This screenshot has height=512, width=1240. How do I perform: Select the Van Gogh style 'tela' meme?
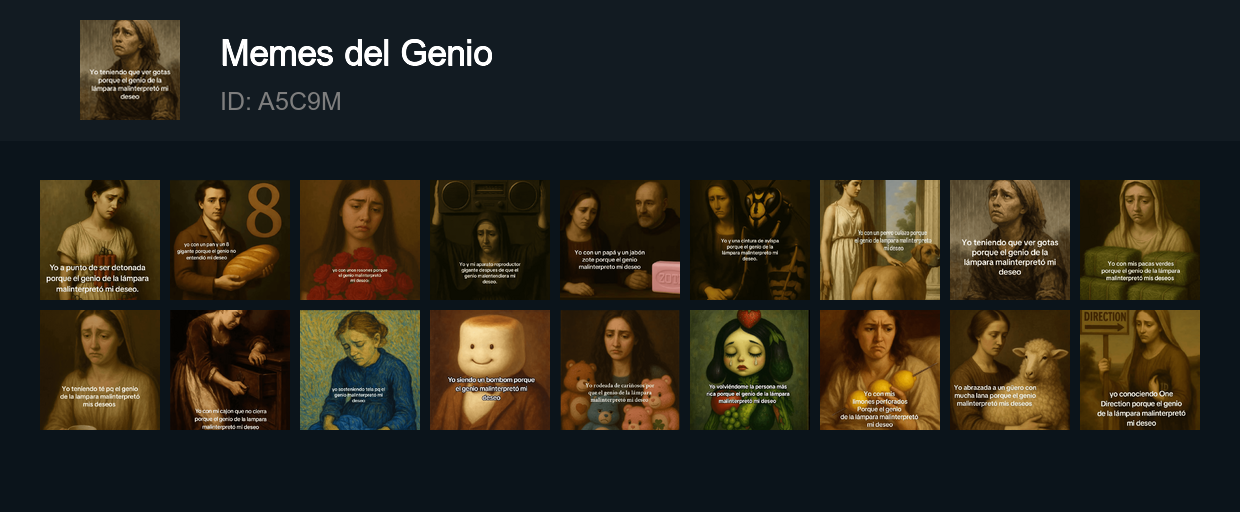pos(360,370)
